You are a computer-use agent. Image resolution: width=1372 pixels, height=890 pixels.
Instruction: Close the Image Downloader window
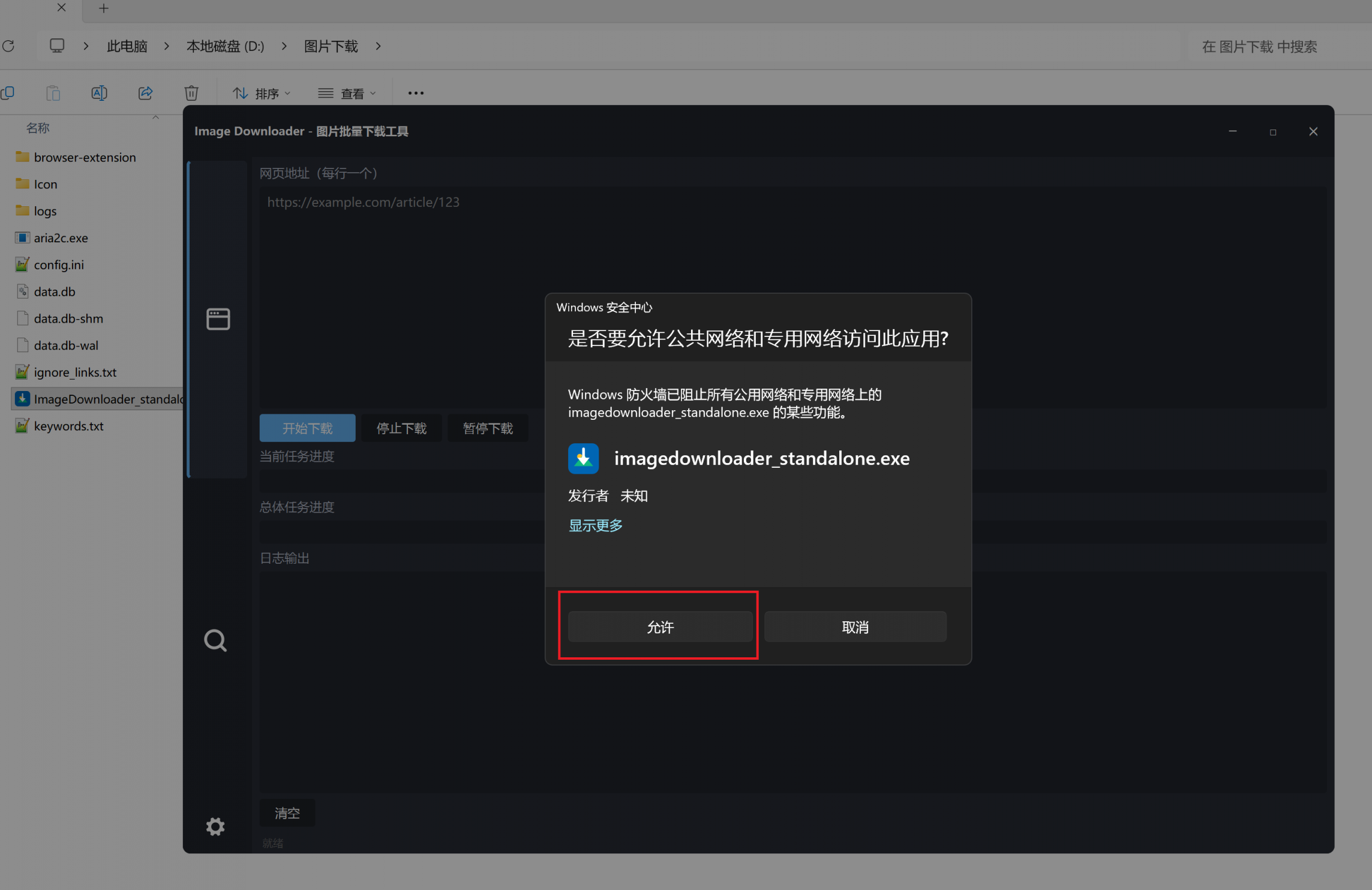click(x=1313, y=131)
